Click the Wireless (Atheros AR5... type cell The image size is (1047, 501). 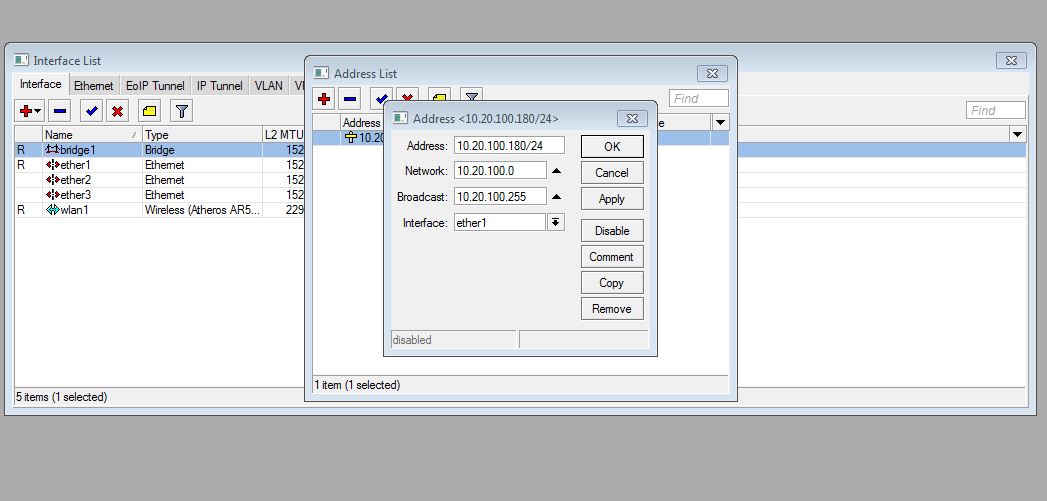[202, 210]
